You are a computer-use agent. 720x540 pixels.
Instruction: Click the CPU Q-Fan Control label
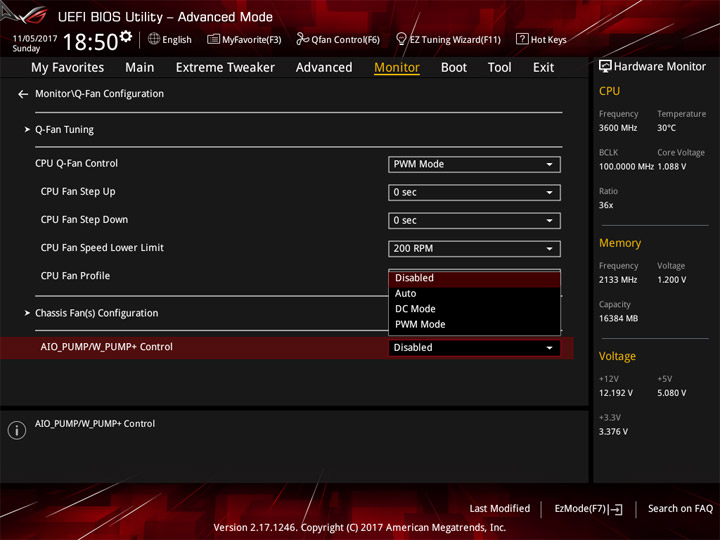(76, 163)
